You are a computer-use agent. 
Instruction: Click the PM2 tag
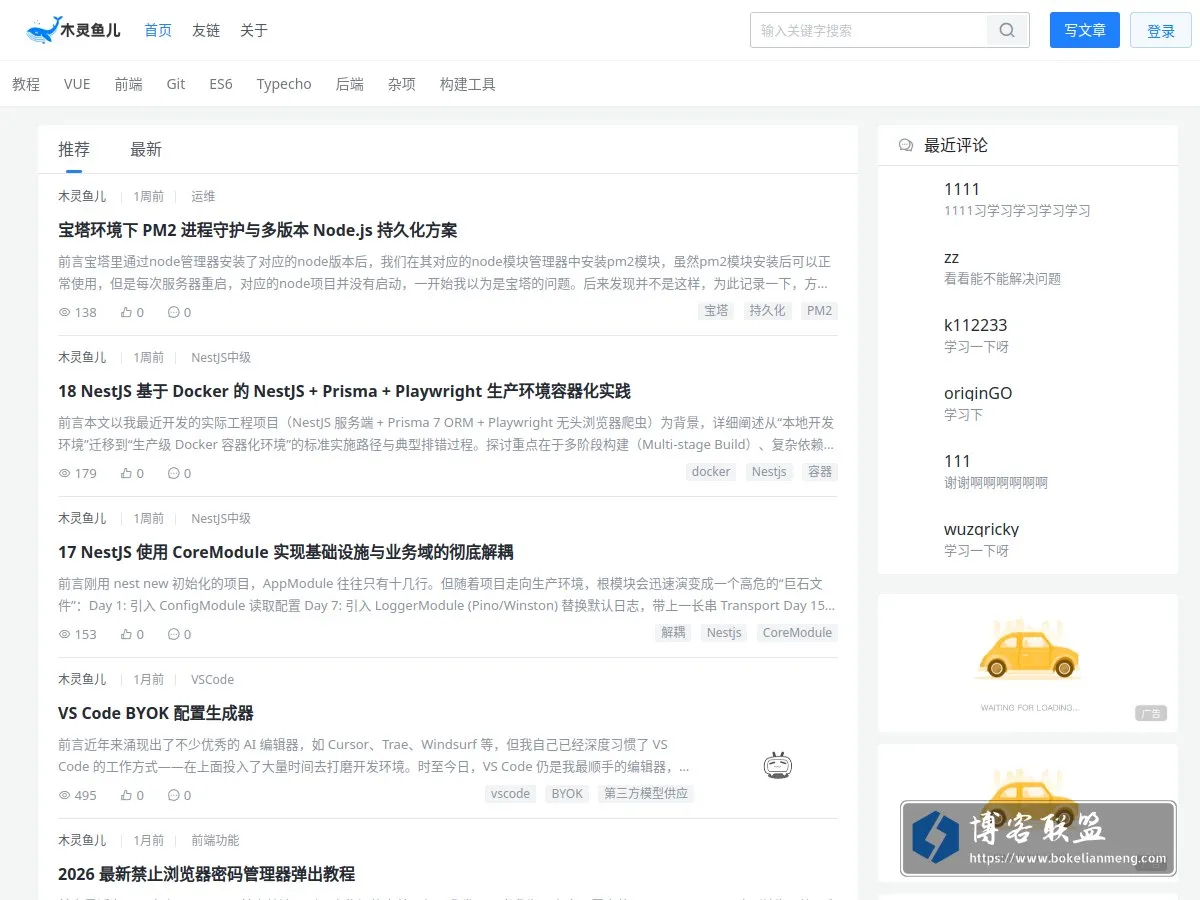tap(819, 311)
